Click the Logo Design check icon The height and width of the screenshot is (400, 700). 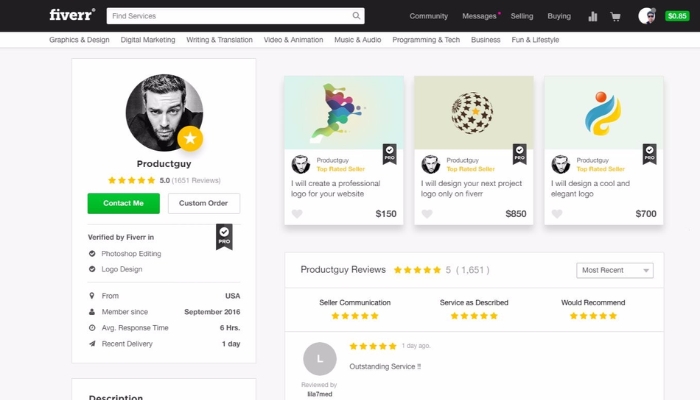92,269
